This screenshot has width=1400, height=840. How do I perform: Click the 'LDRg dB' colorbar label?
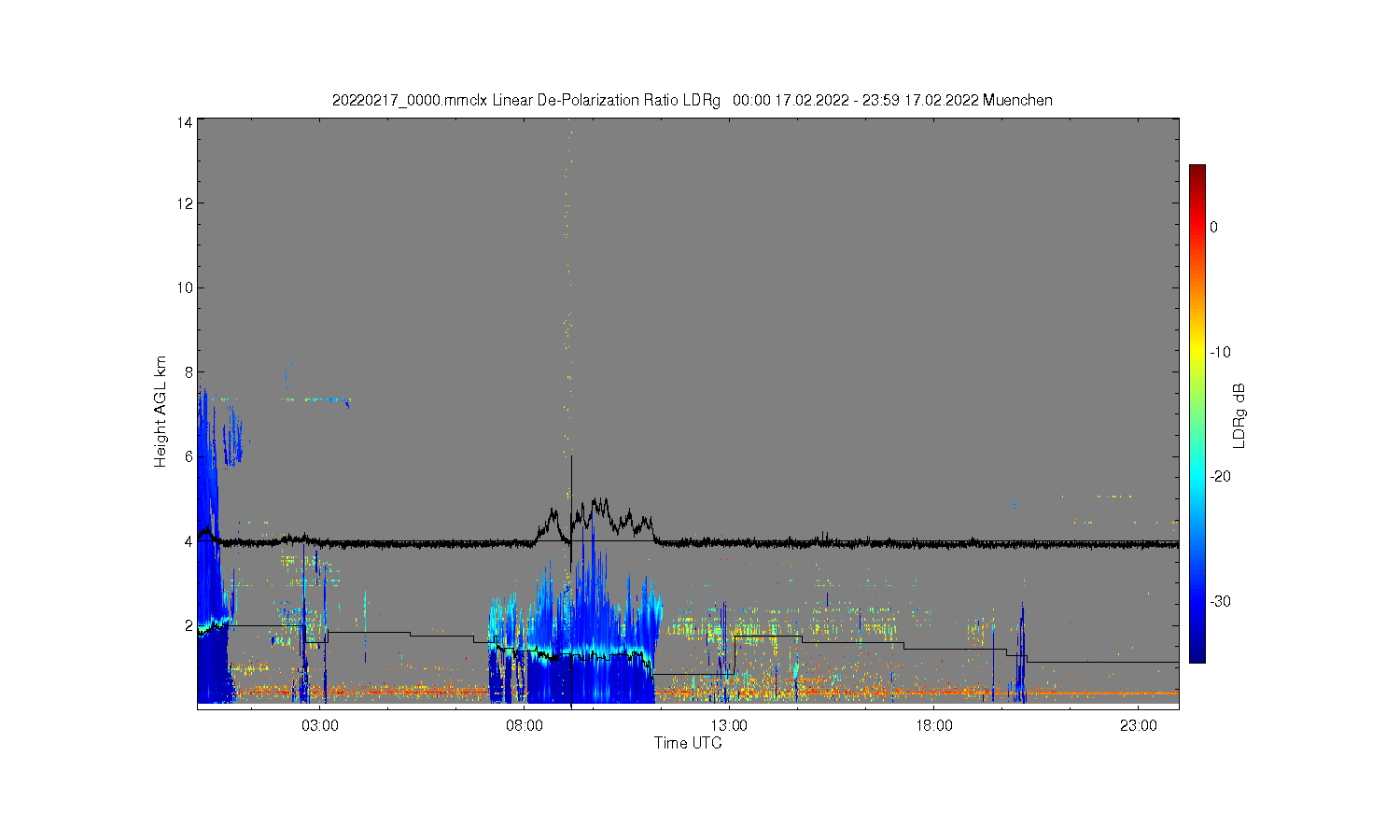click(1239, 416)
